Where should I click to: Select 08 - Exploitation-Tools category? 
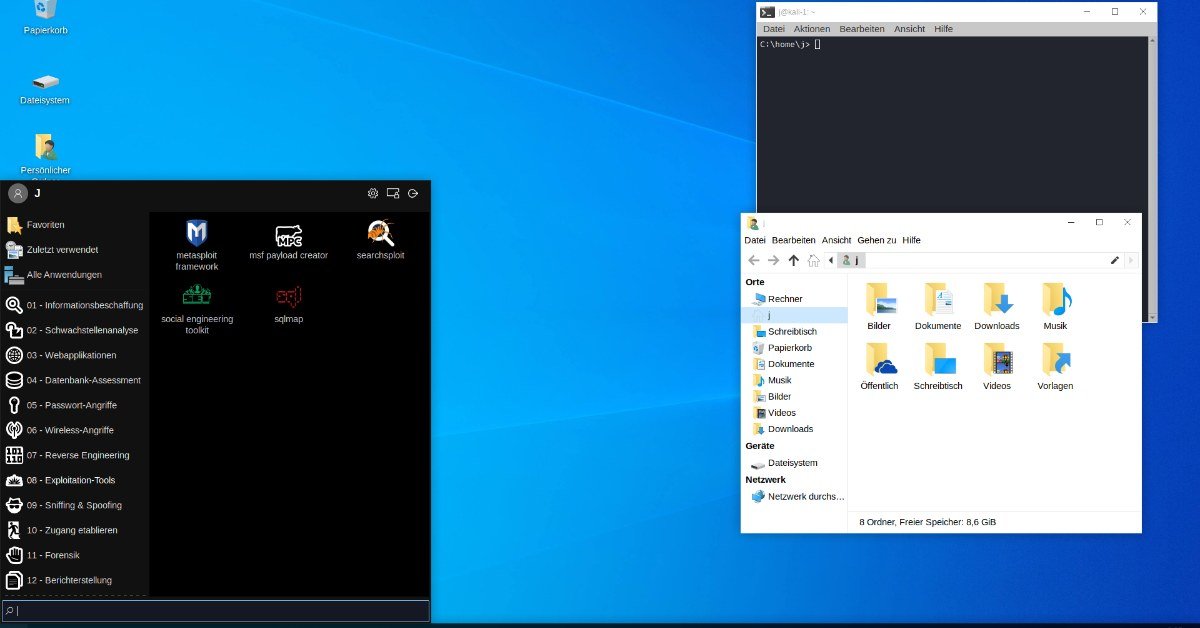(75, 480)
